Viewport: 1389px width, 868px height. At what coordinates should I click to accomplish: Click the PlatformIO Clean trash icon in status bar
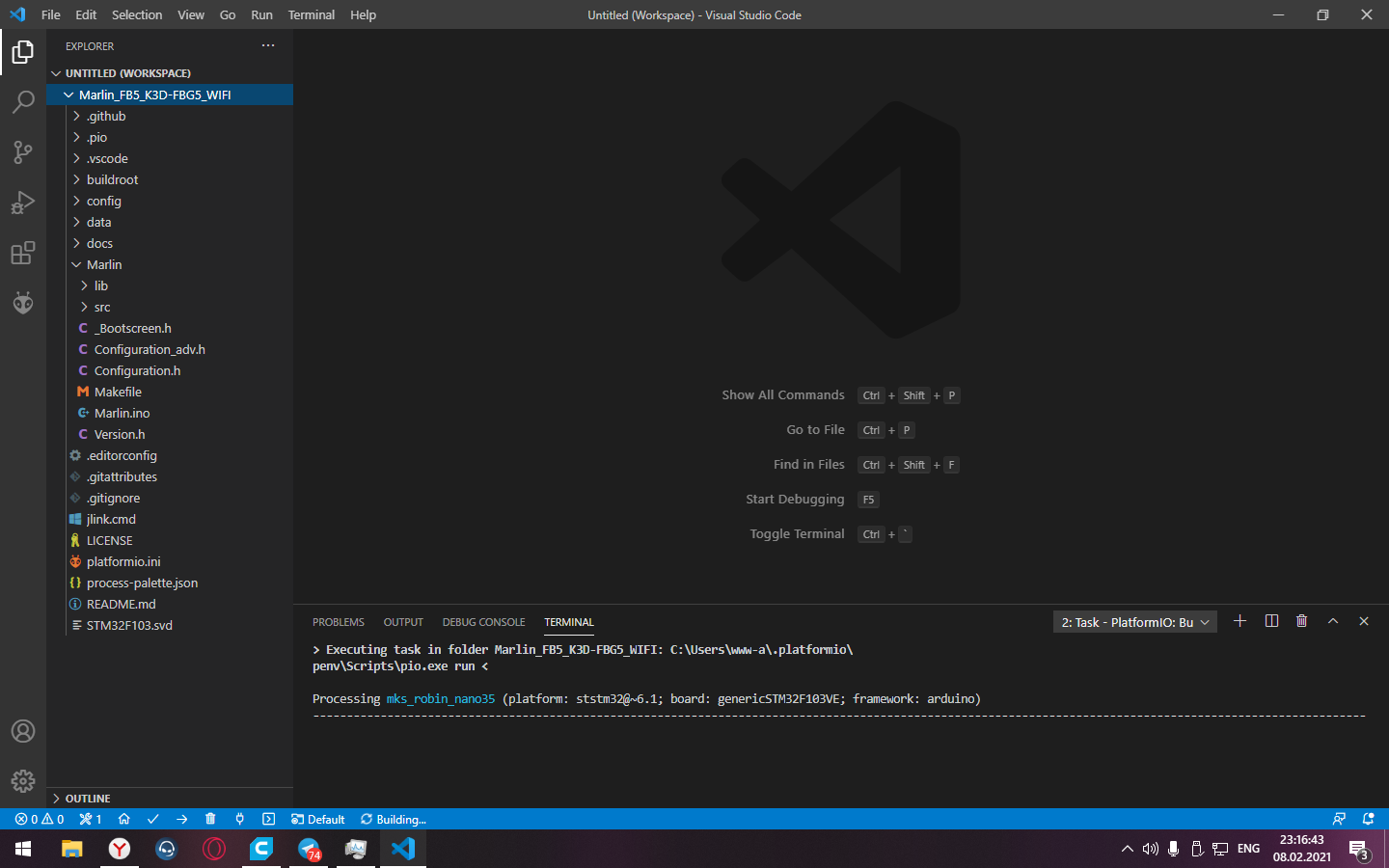210,819
